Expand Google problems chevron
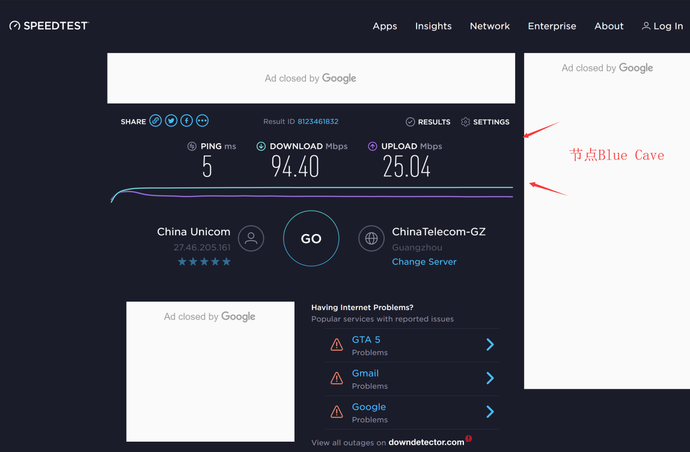The height and width of the screenshot is (452, 690). [x=490, y=412]
